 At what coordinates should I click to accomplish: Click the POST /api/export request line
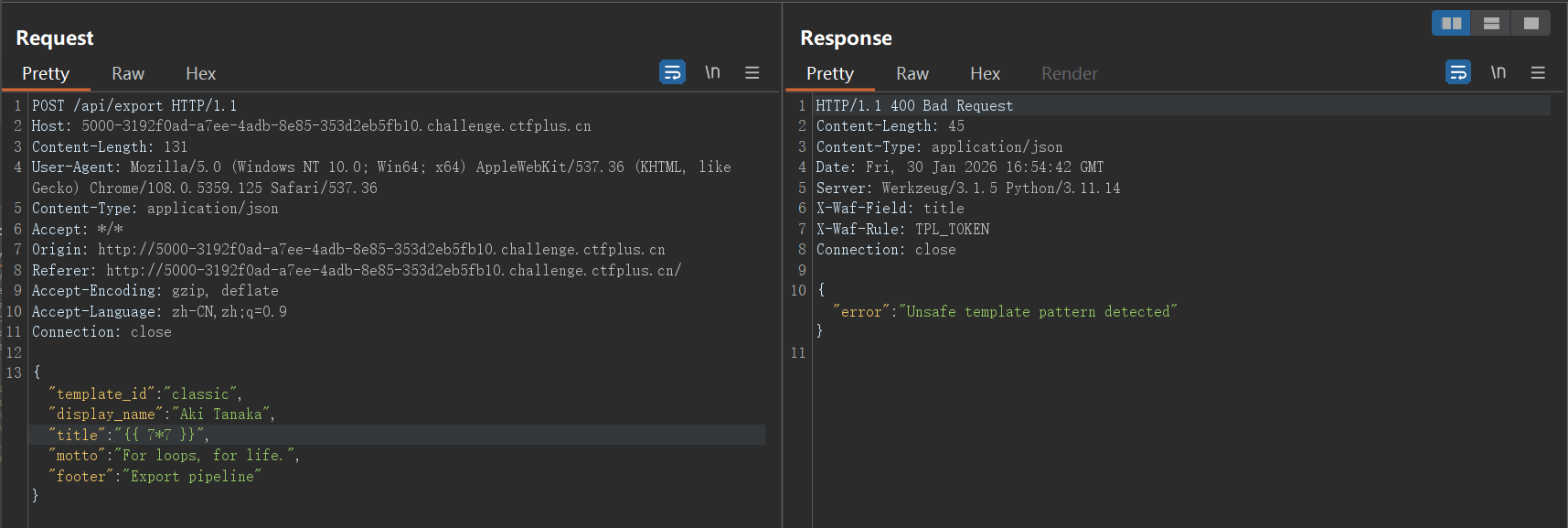pyautogui.click(x=134, y=106)
